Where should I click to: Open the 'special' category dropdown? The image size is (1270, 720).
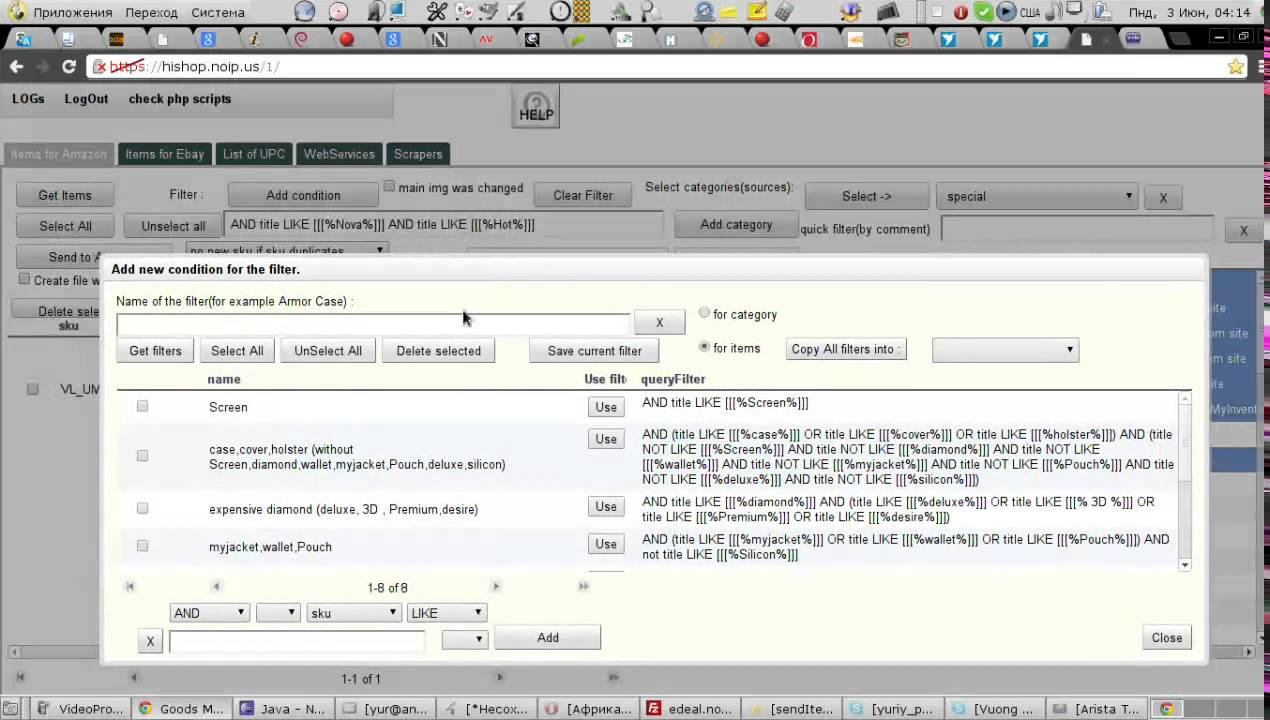point(1037,196)
